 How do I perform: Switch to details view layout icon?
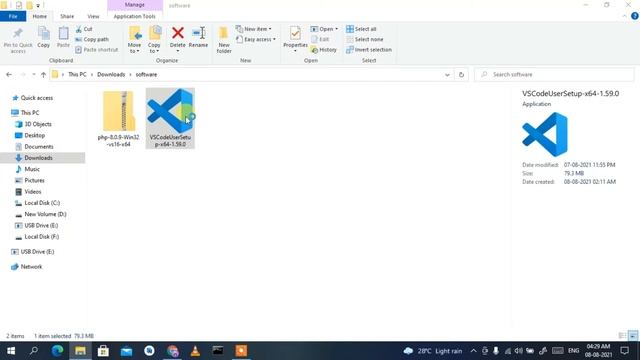pyautogui.click(x=622, y=336)
